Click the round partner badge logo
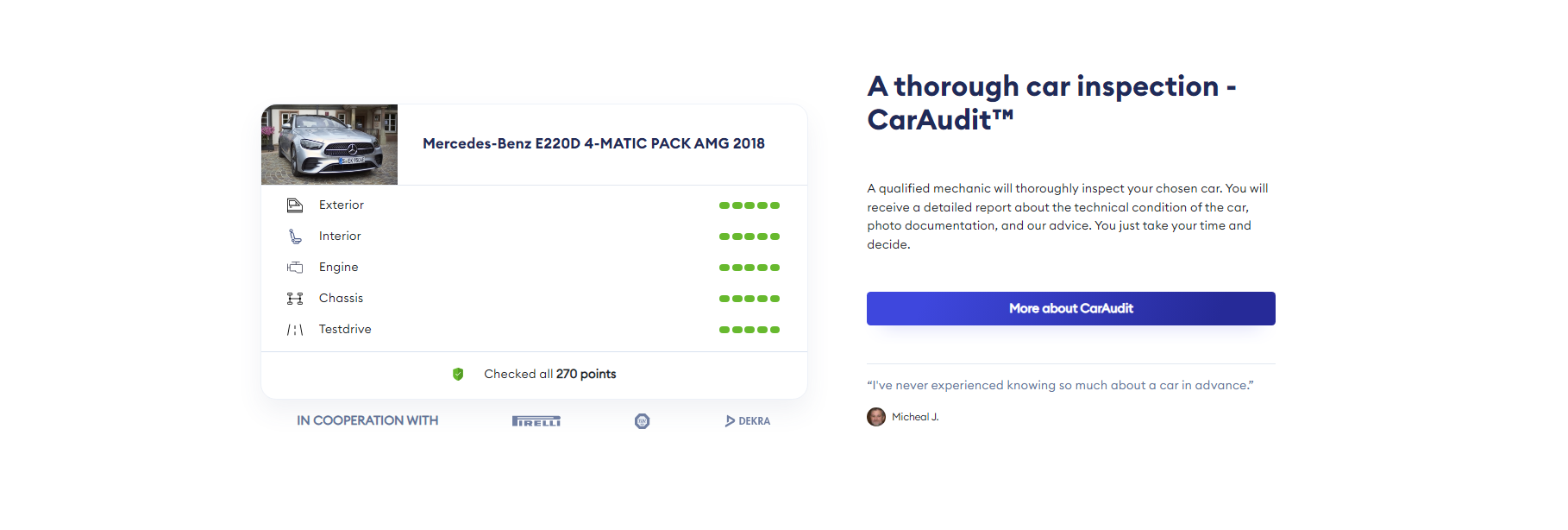The image size is (1568, 530). point(642,421)
